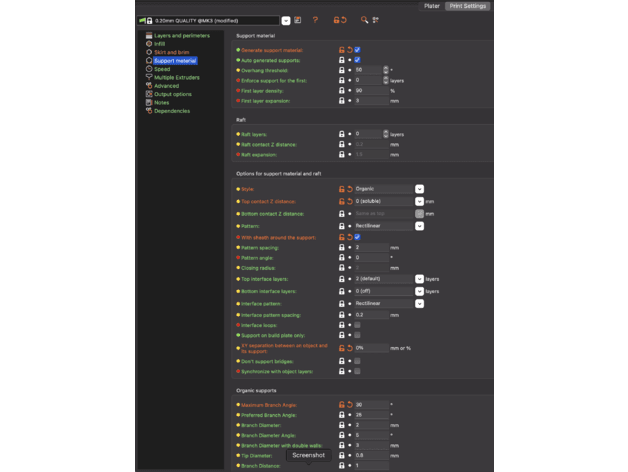
Task: Click unlock icon beside Top contact Z distance
Action: [342, 201]
